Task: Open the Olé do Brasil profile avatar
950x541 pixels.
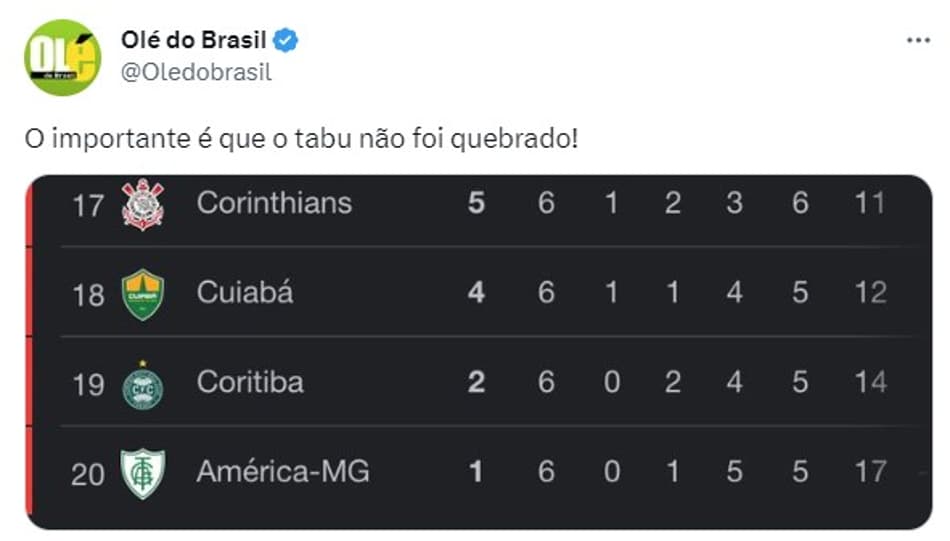Action: (x=62, y=58)
